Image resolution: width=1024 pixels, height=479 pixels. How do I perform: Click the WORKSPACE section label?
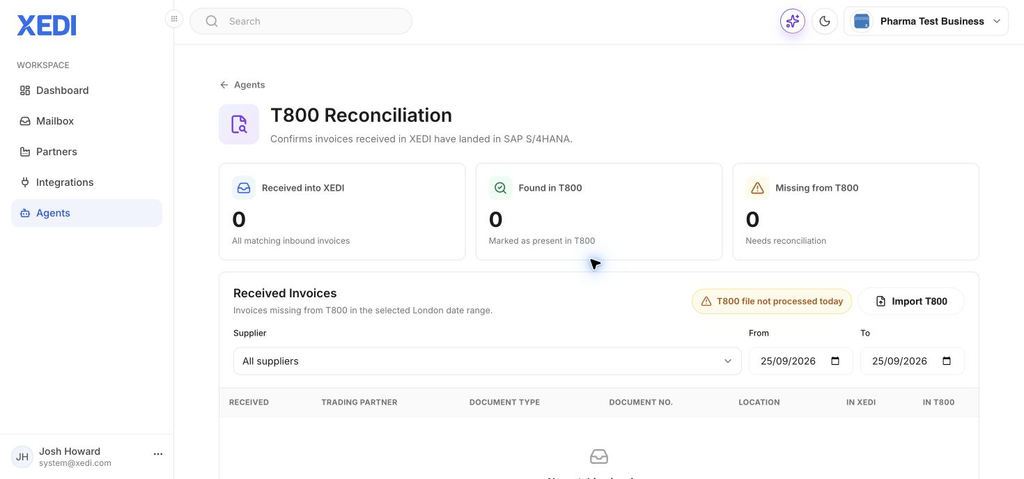tap(43, 65)
